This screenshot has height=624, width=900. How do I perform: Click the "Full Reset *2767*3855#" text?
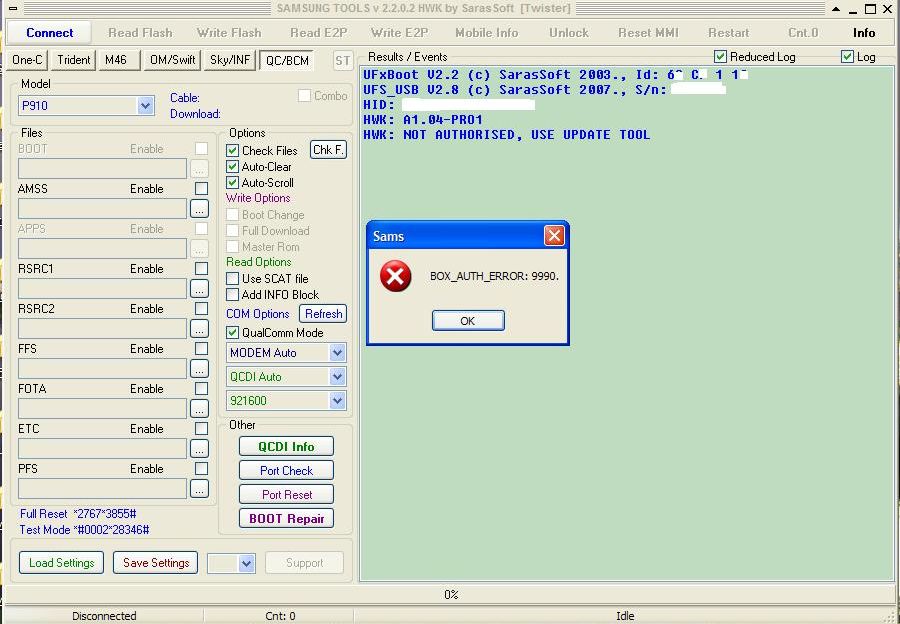pos(78,514)
